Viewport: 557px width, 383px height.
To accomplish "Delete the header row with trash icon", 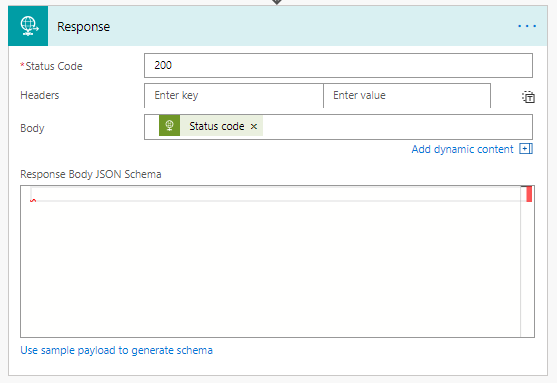I will pos(528,97).
